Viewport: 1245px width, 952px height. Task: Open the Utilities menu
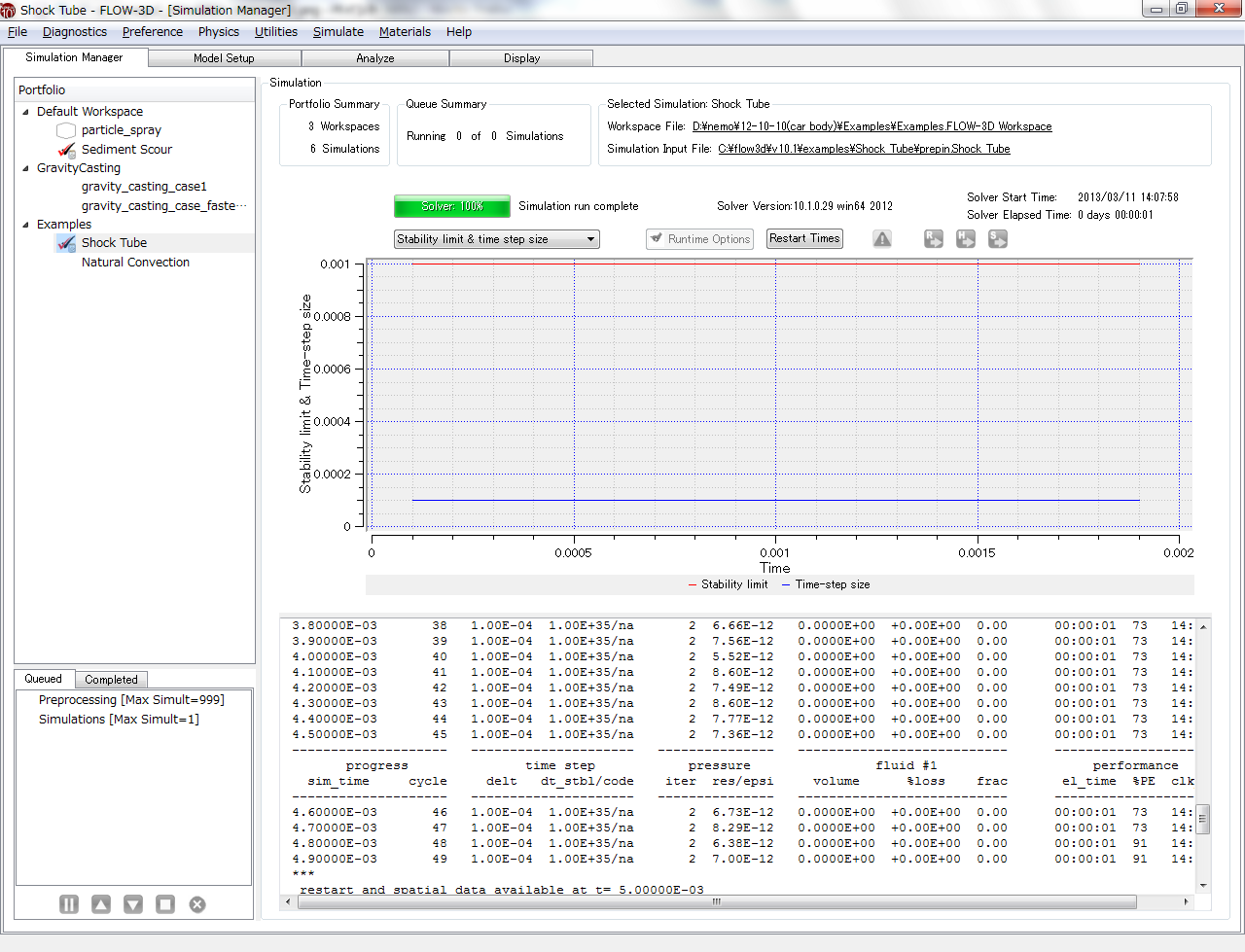(276, 32)
